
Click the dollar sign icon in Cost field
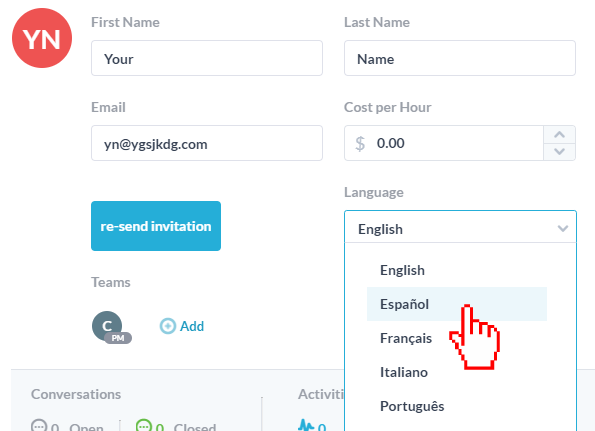360,143
